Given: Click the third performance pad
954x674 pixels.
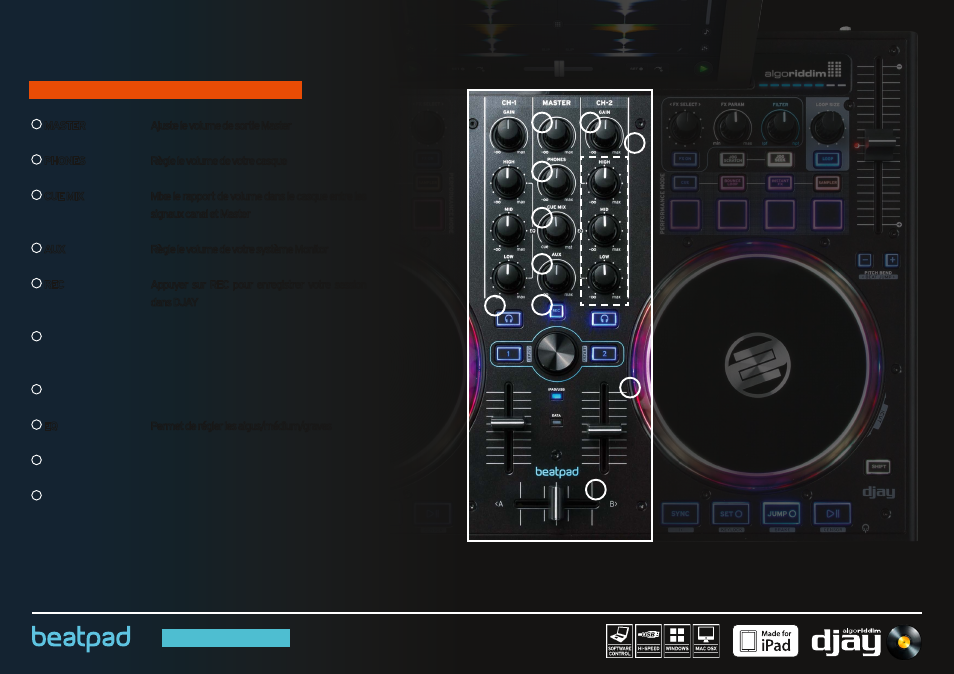Looking at the screenshot, I should (779, 214).
